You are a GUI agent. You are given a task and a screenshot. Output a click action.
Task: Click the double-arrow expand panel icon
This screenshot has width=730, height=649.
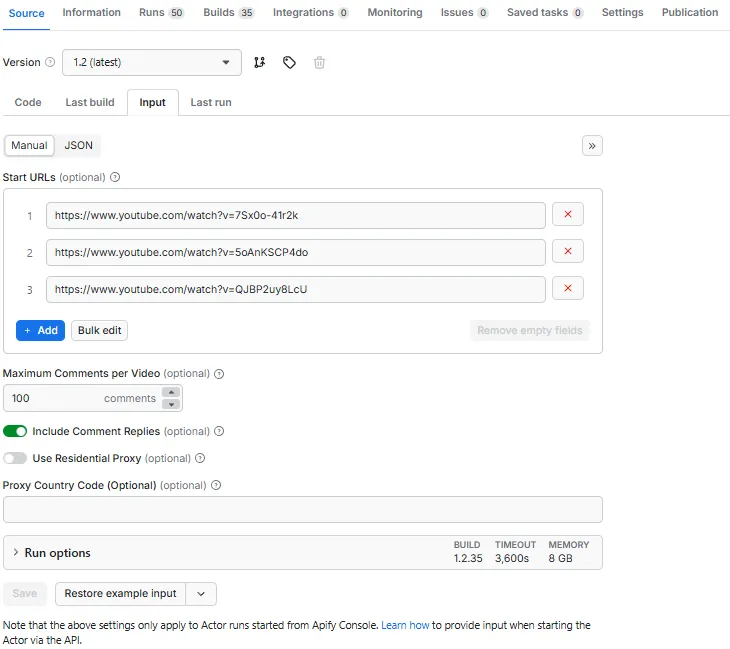coord(592,146)
